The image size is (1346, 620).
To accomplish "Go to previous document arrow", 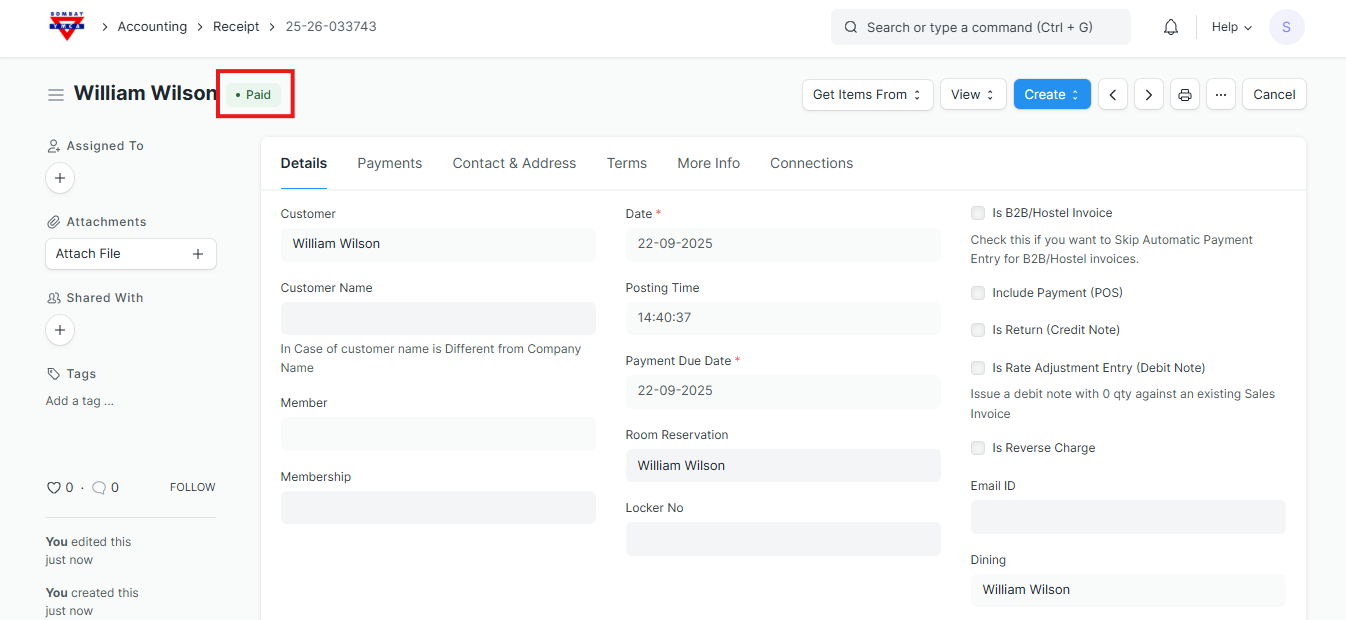I will (1113, 95).
